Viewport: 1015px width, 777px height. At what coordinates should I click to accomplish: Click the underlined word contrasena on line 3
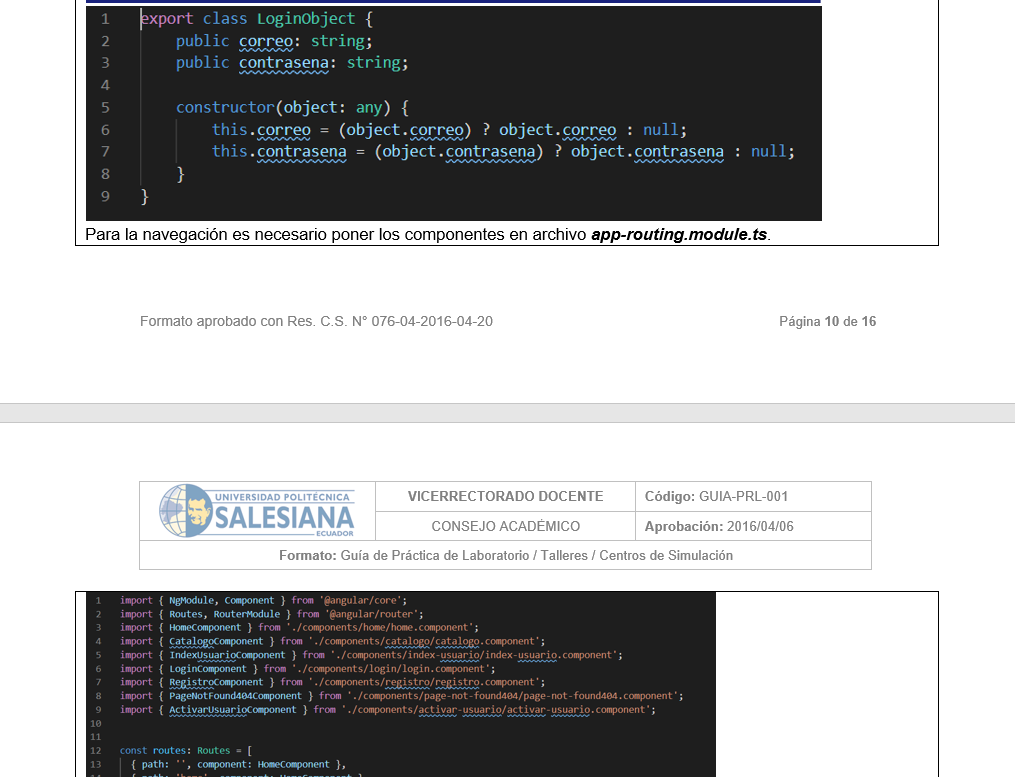284,62
